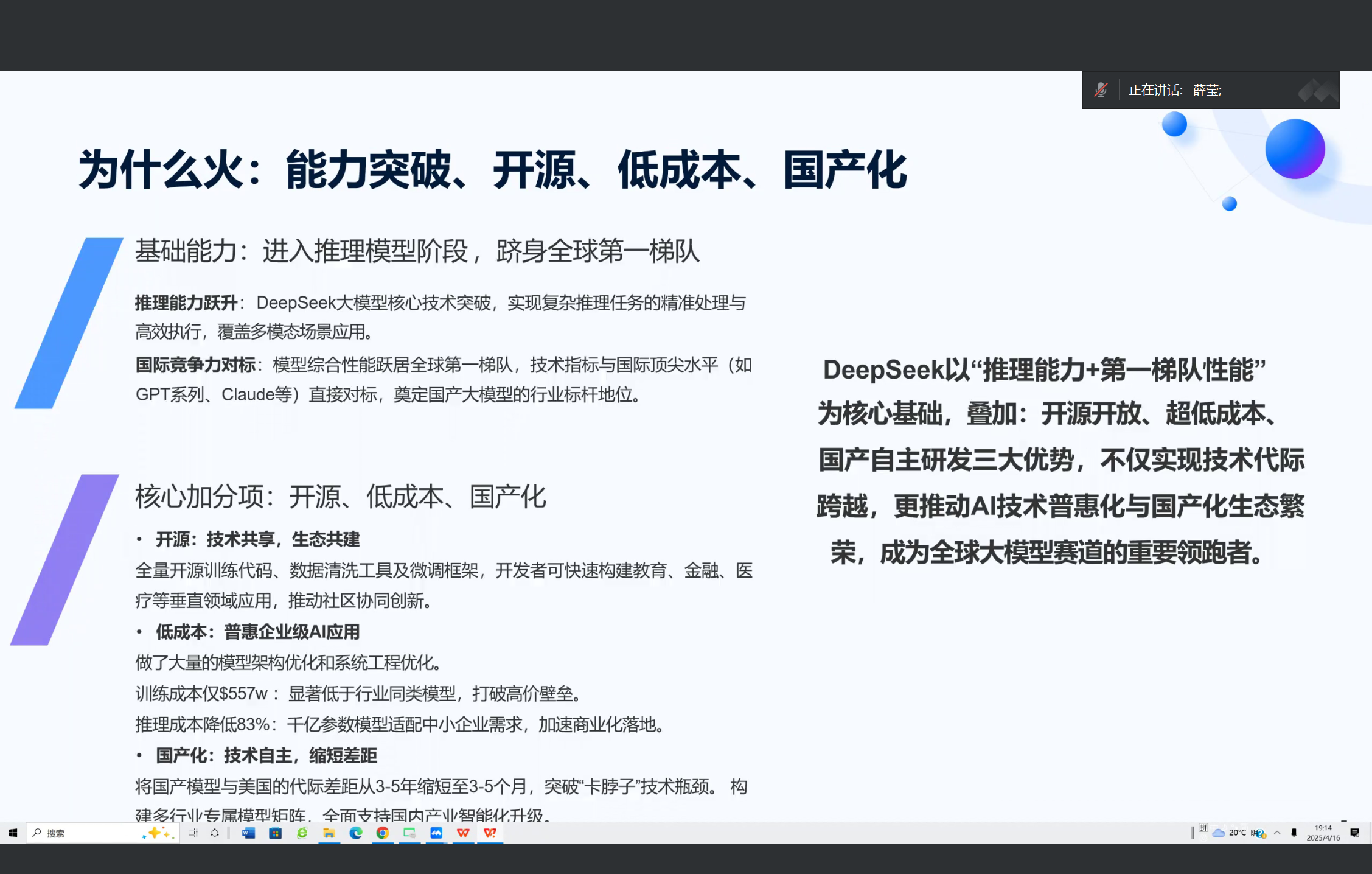The width and height of the screenshot is (1372, 874).
Task: Open the WPS presentation taskbar window
Action: 490,833
